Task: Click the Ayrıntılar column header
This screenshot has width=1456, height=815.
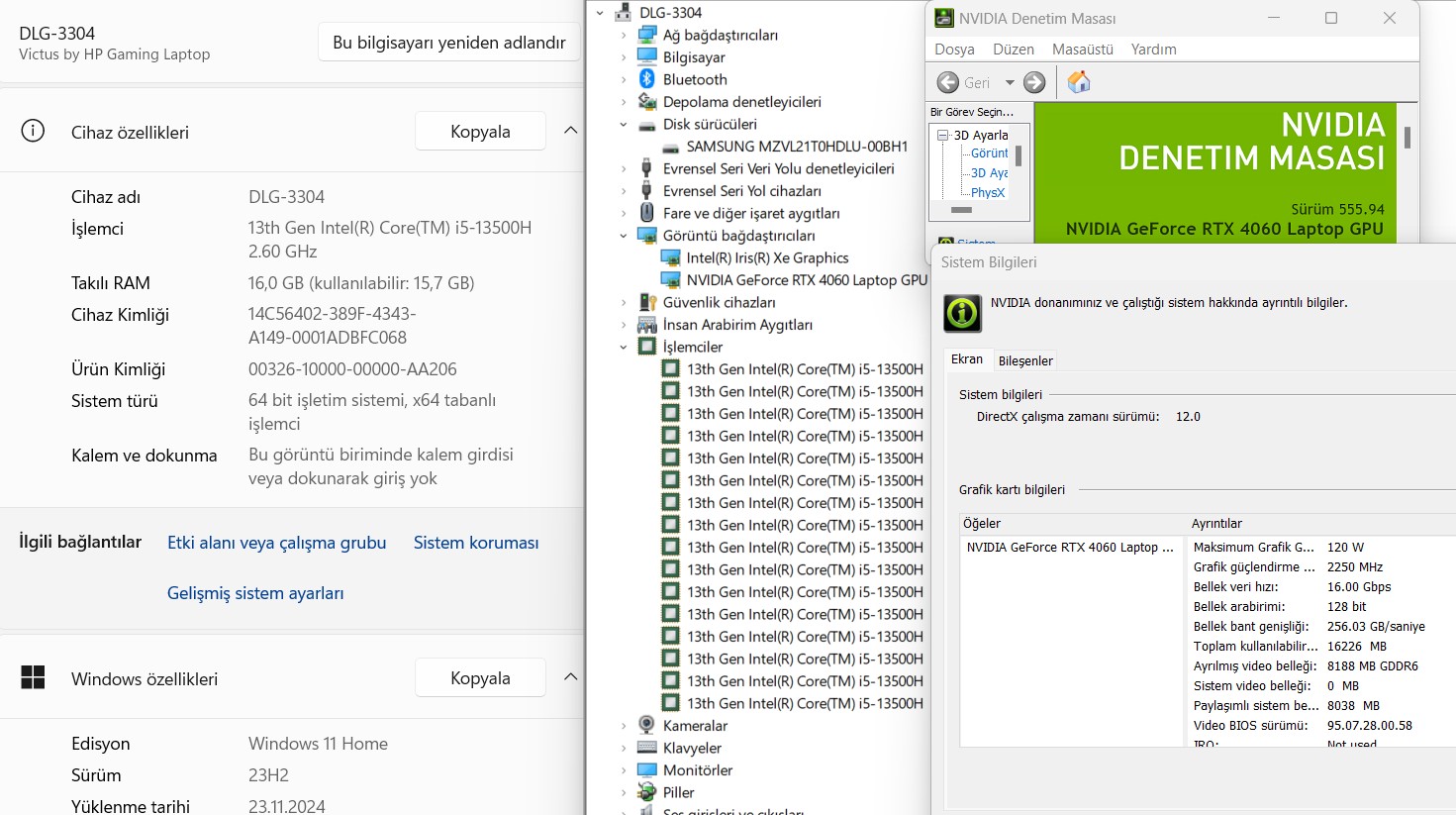Action: coord(1321,523)
